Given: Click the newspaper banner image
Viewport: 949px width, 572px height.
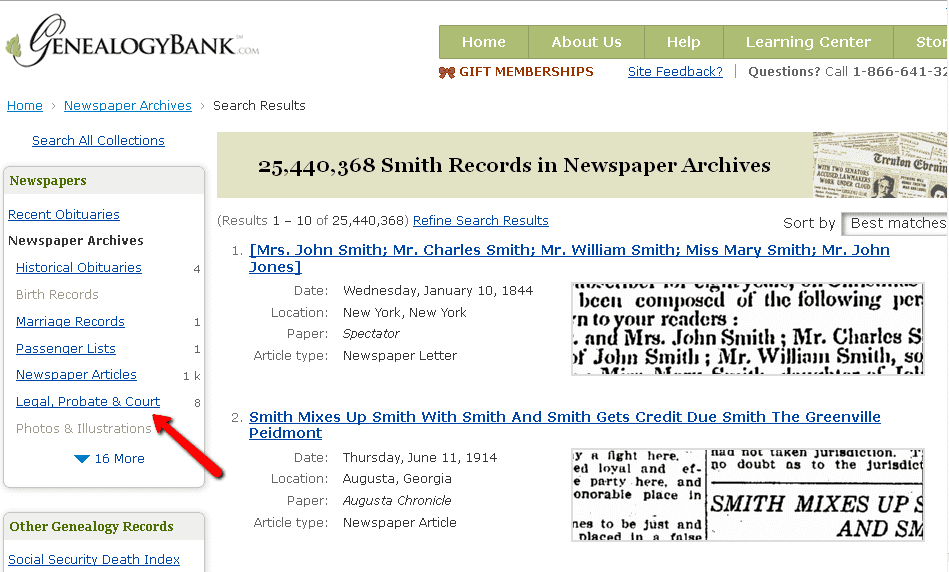Looking at the screenshot, I should (880, 165).
